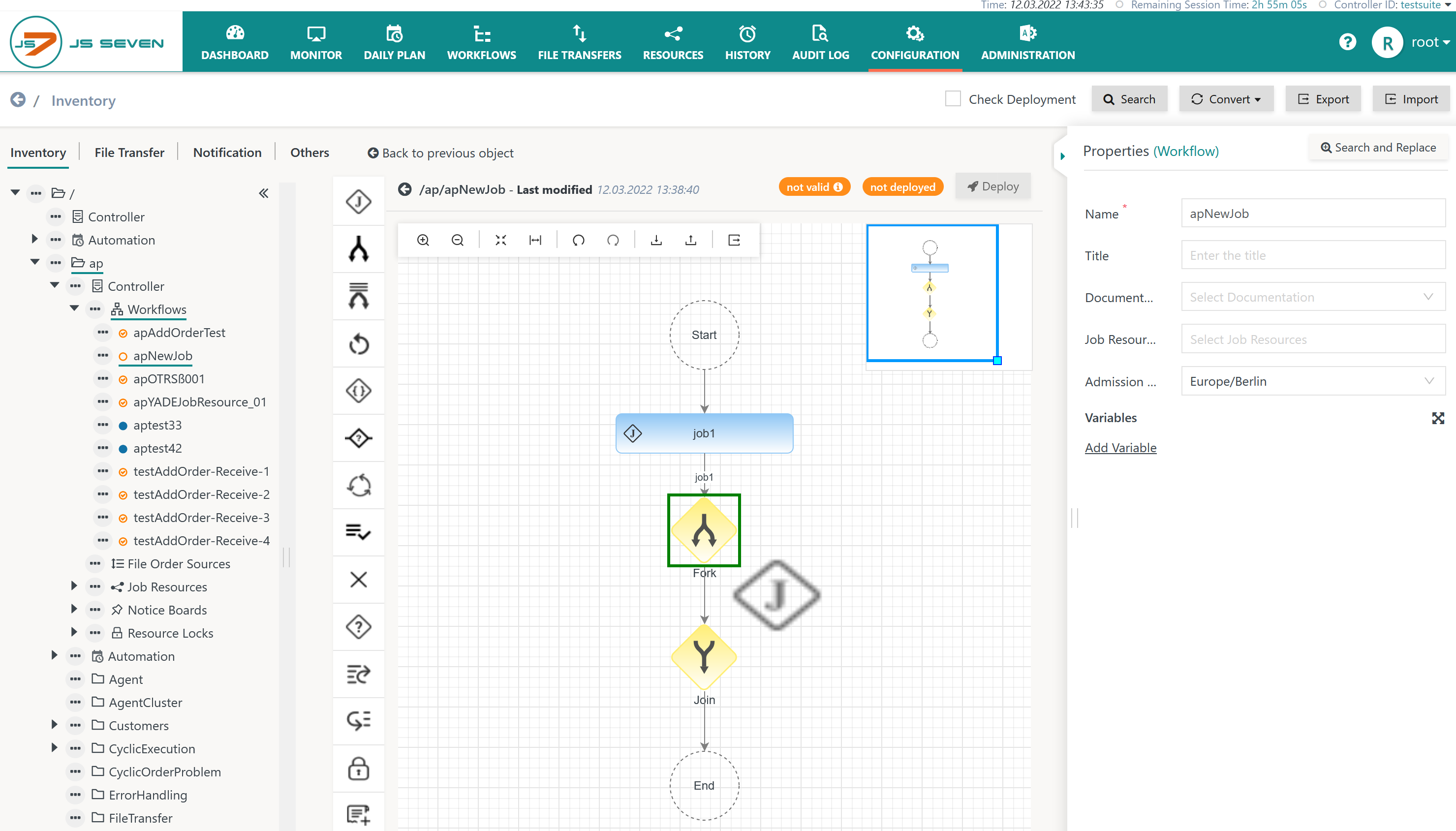Click into the Title input field
The width and height of the screenshot is (1456, 831).
pos(1313,255)
